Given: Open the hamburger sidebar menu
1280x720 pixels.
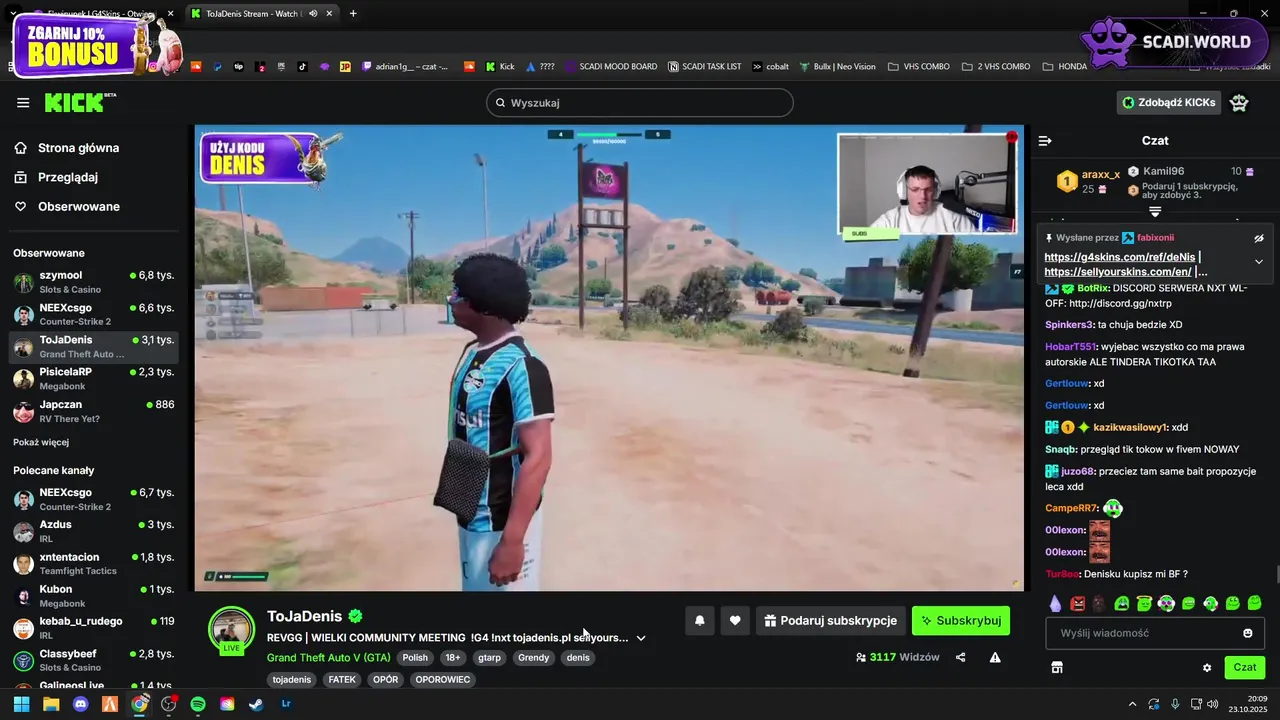Looking at the screenshot, I should [23, 103].
